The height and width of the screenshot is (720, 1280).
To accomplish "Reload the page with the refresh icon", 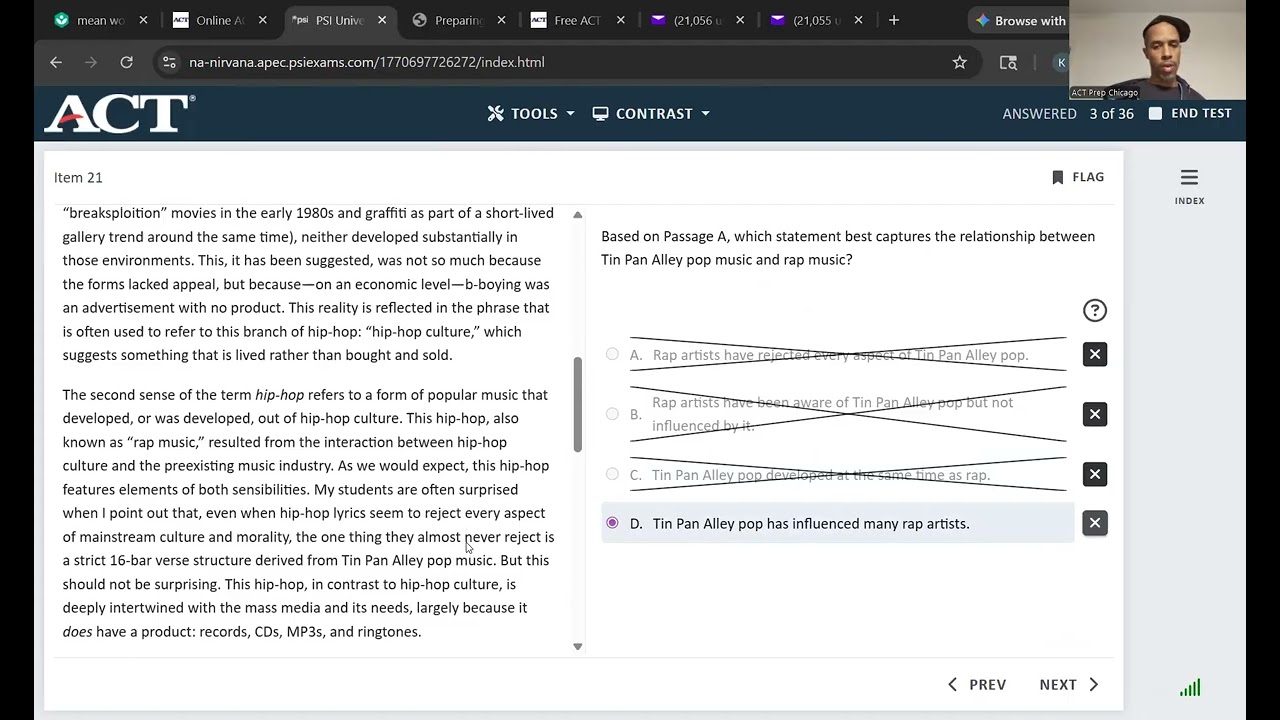I will 126,62.
